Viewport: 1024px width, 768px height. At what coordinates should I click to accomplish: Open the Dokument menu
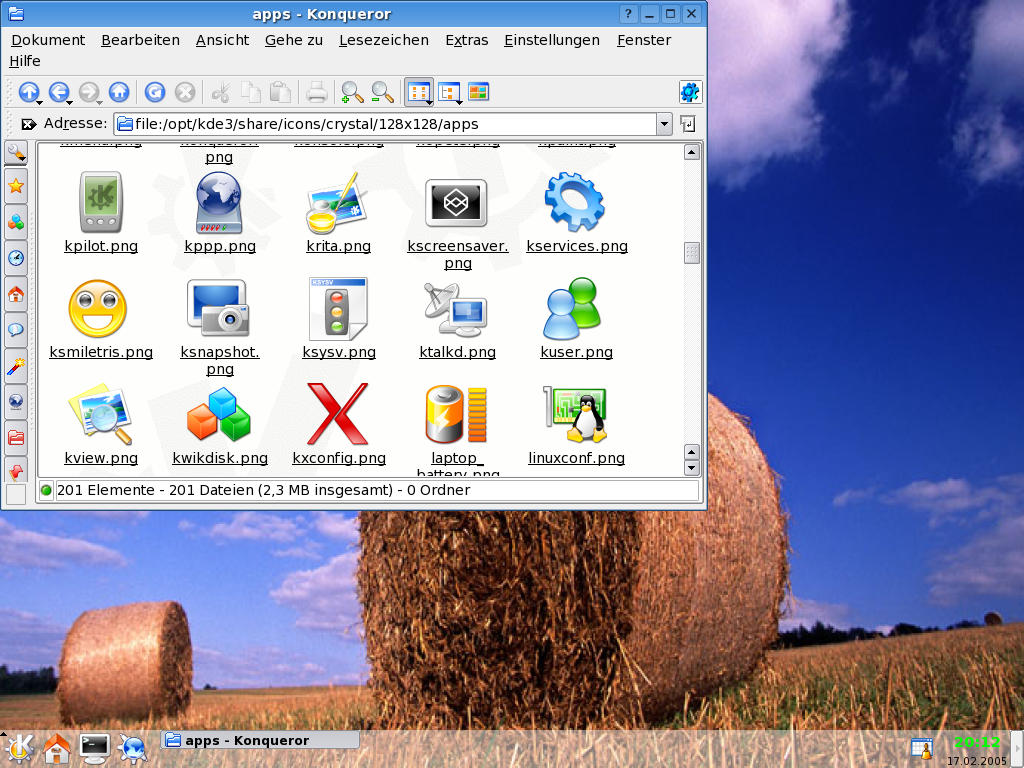tap(48, 40)
